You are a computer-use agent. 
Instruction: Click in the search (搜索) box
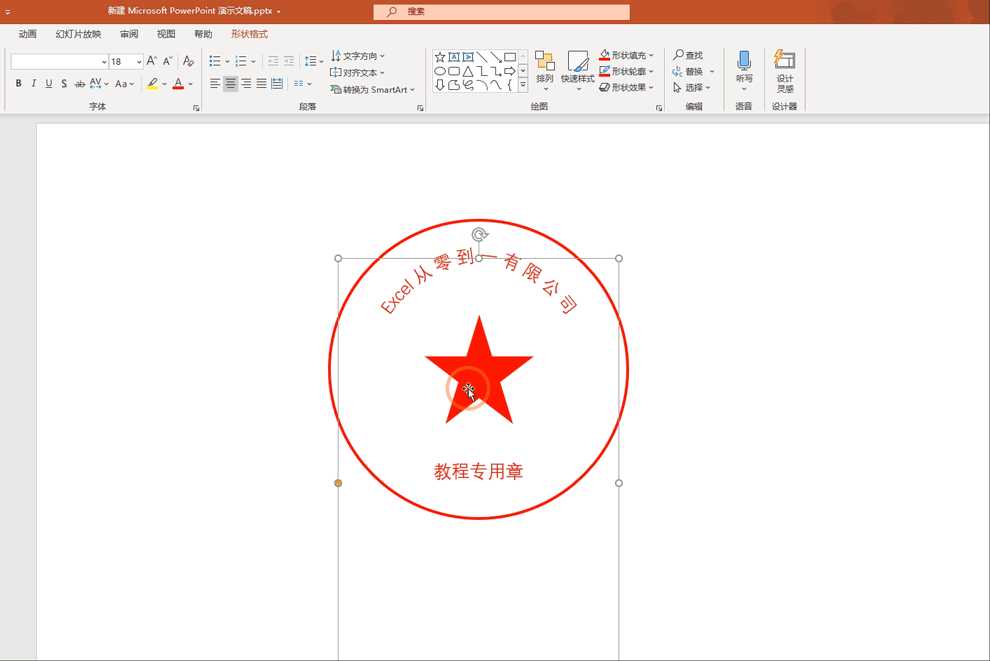(x=502, y=12)
